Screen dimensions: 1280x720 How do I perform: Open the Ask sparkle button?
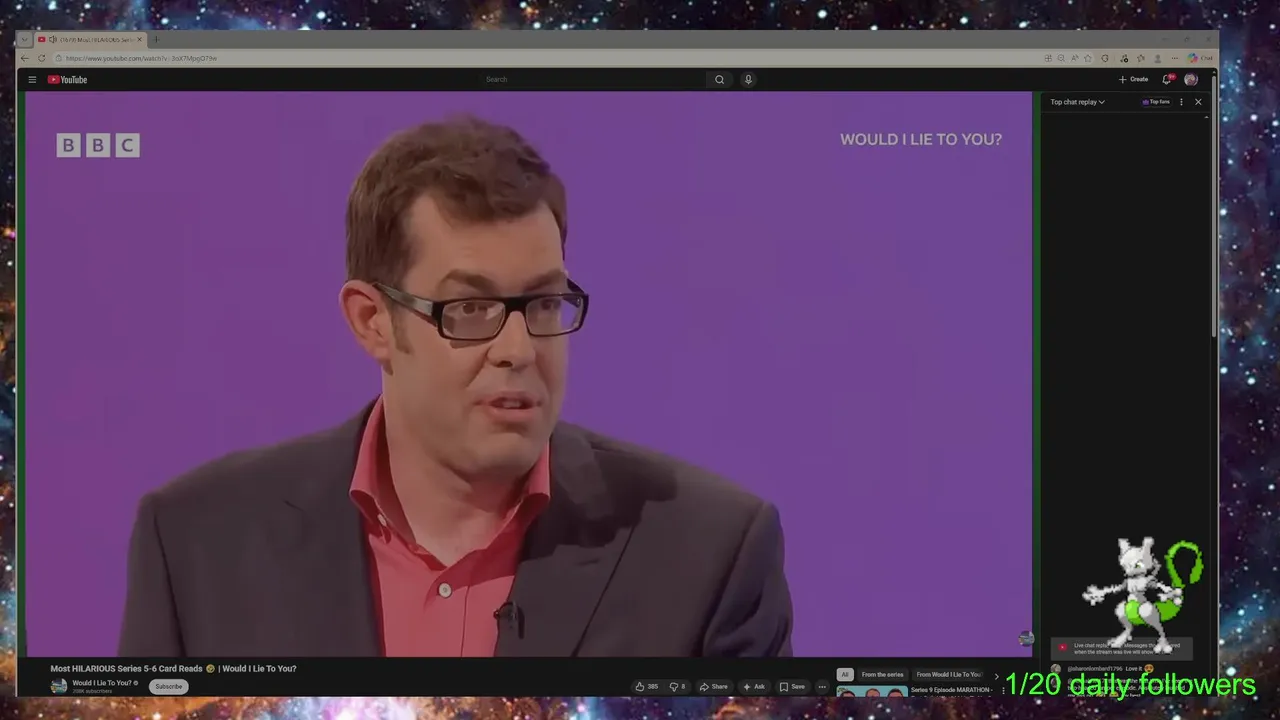754,687
